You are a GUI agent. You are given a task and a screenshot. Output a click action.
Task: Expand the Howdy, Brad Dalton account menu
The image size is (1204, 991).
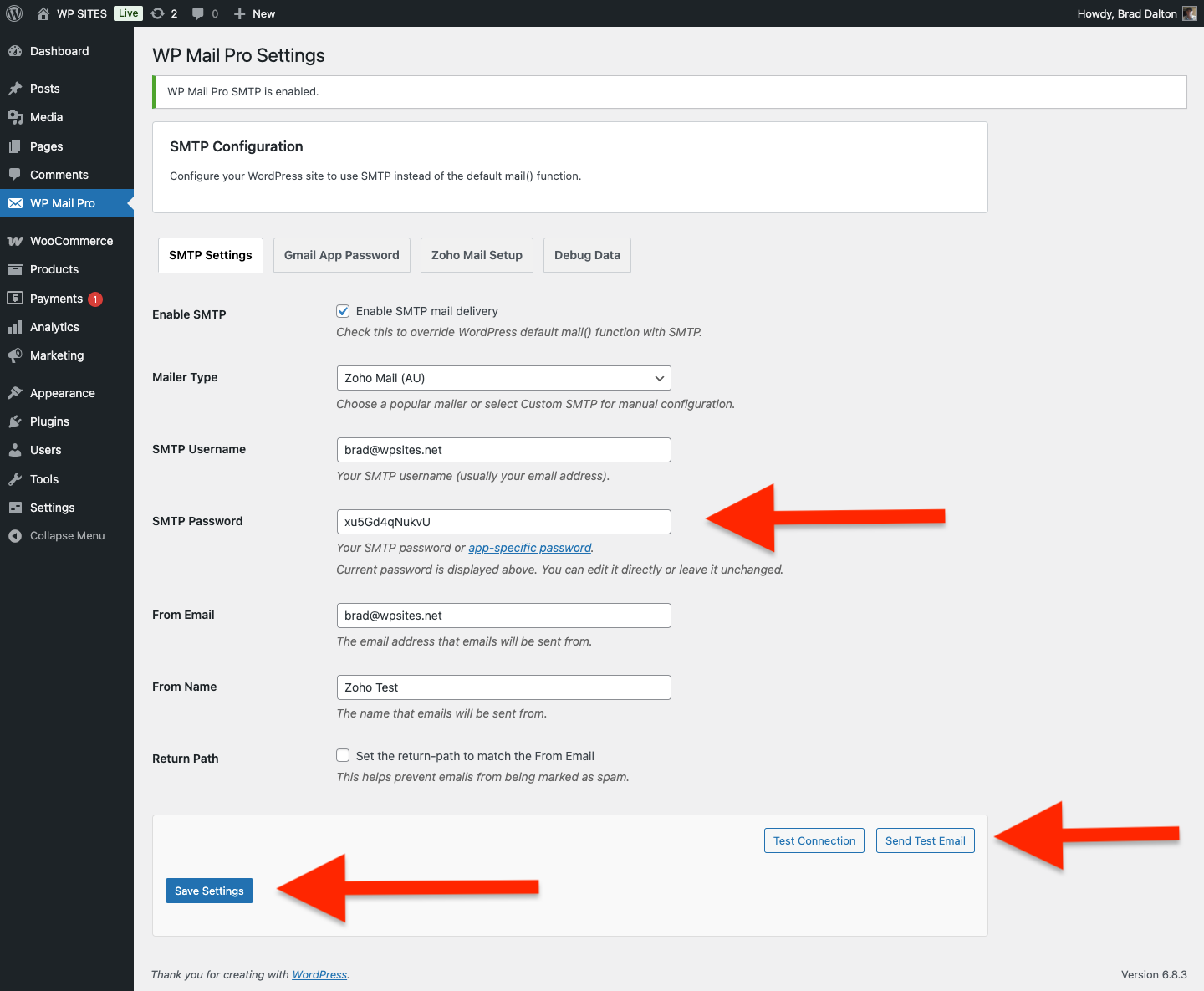click(1126, 13)
